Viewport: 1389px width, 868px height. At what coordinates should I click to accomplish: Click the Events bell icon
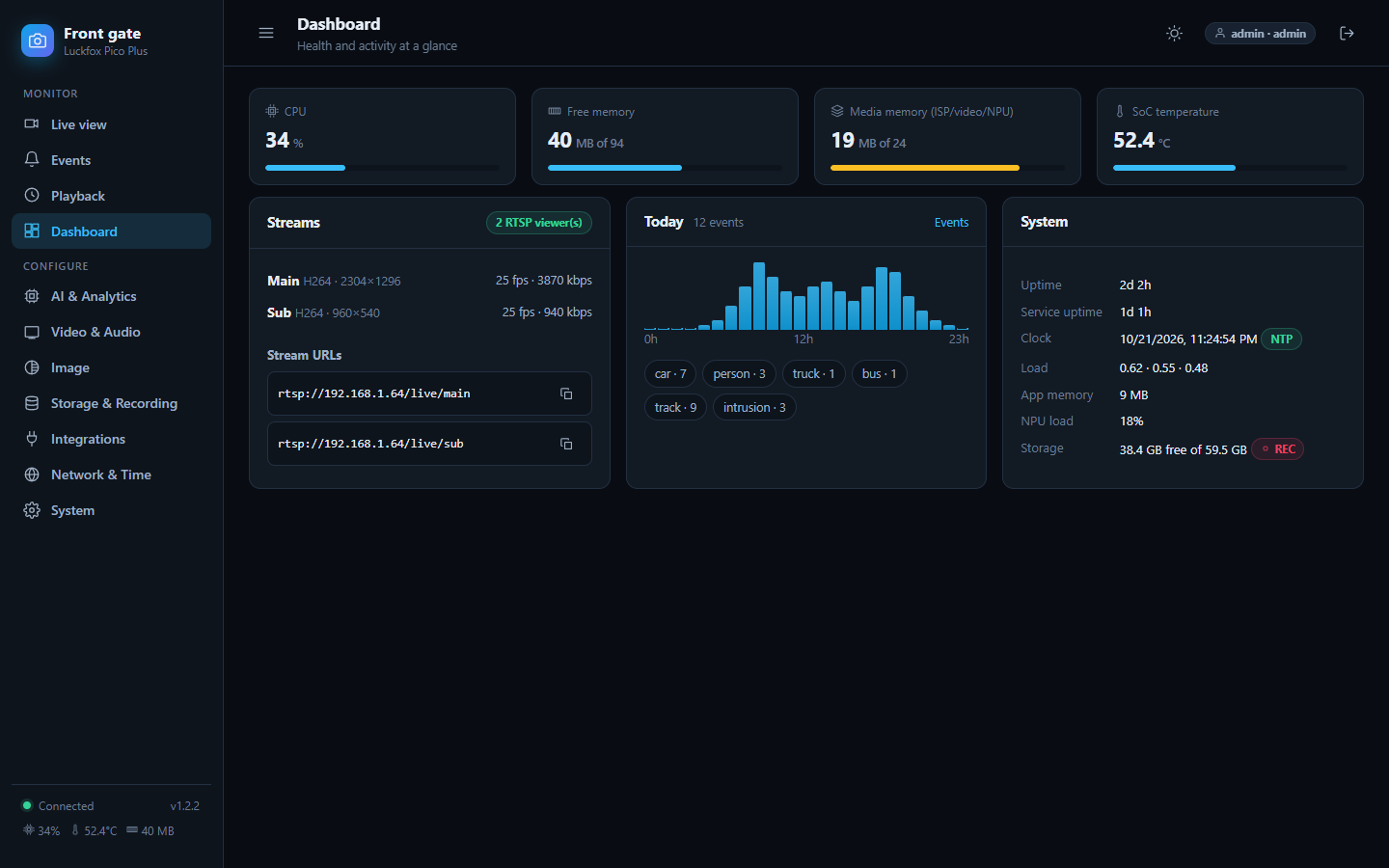(32, 160)
